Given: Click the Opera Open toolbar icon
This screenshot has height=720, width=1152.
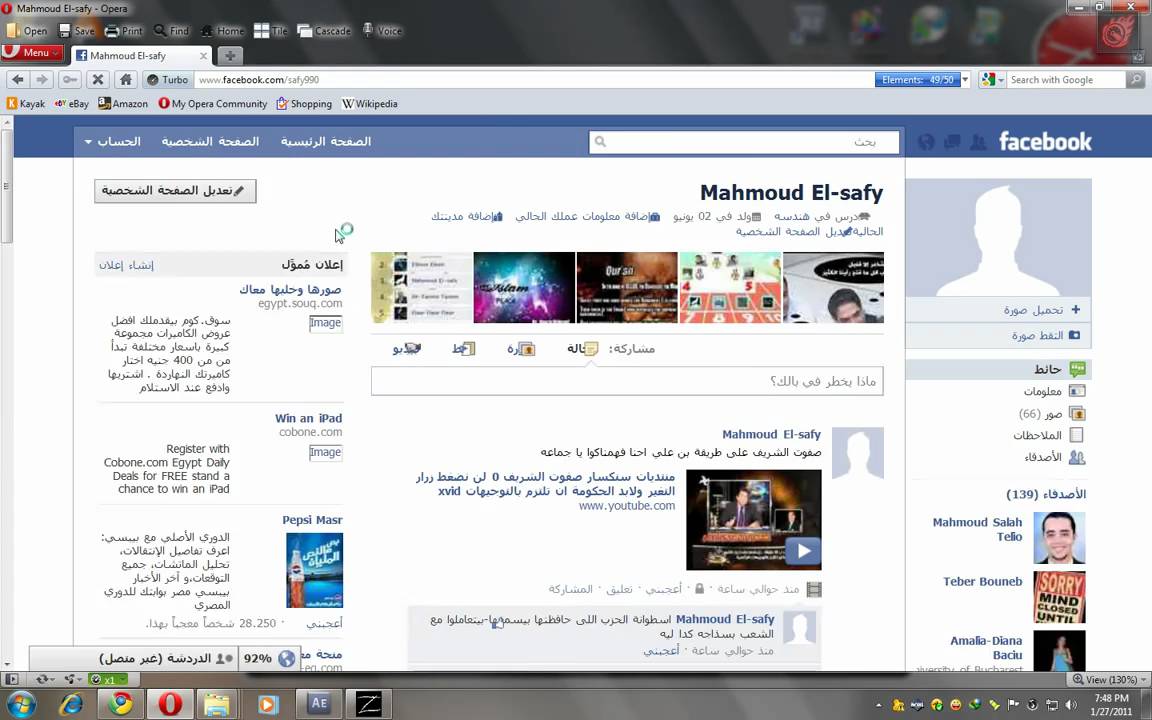Looking at the screenshot, I should point(26,31).
